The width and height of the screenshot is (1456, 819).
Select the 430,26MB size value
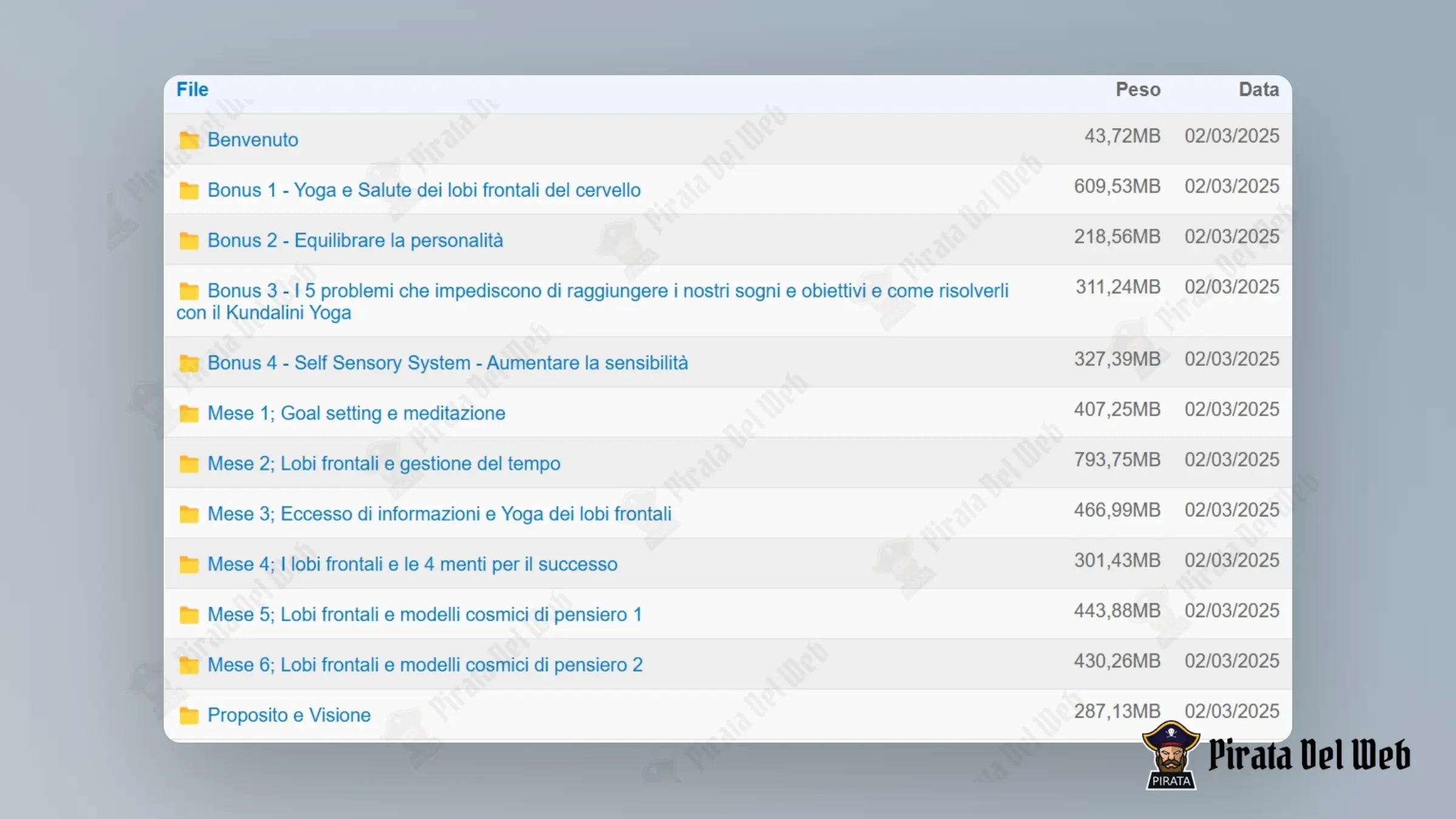pyautogui.click(x=1117, y=661)
